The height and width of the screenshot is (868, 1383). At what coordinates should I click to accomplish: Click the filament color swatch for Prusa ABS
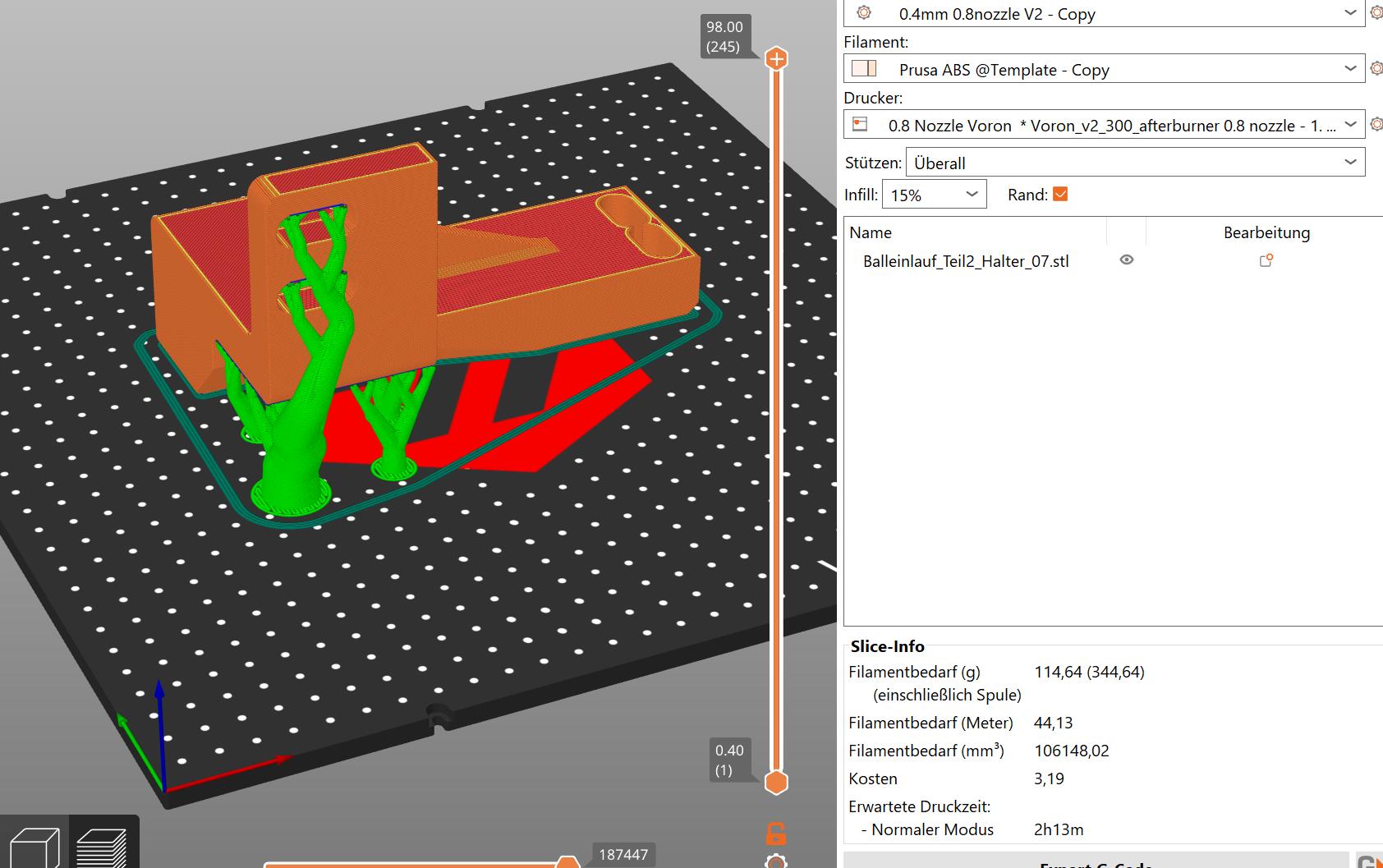[864, 68]
